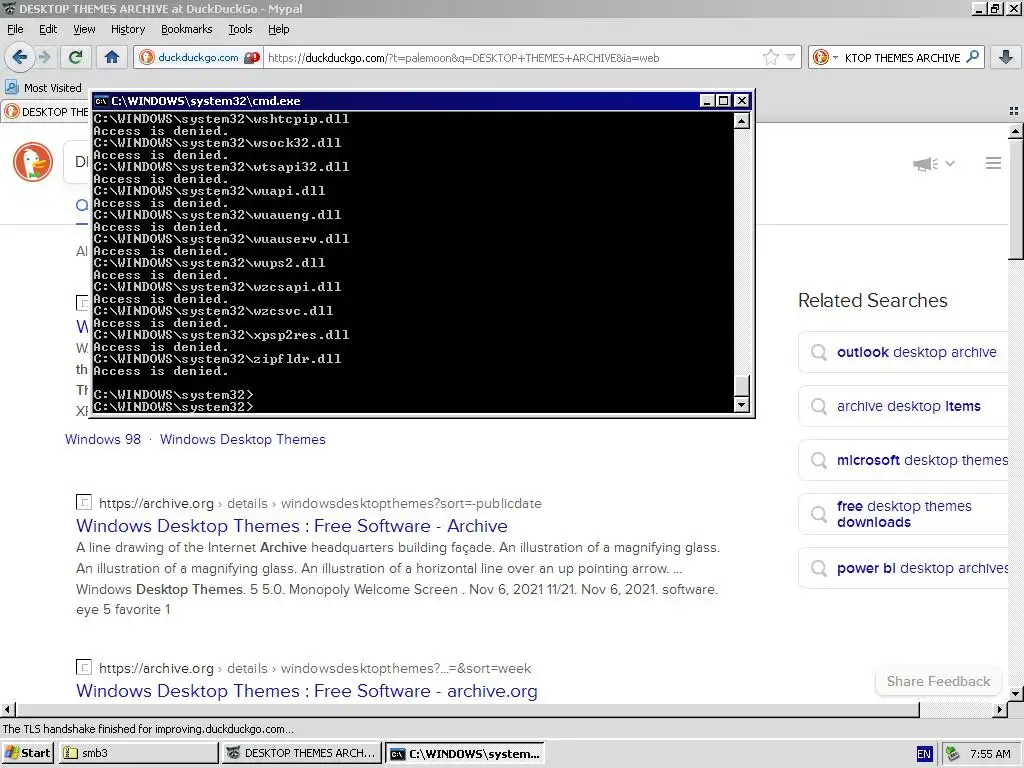Select the DESKTOP THEMES browser tab
Image resolution: width=1024 pixels, height=768 pixels.
point(46,112)
